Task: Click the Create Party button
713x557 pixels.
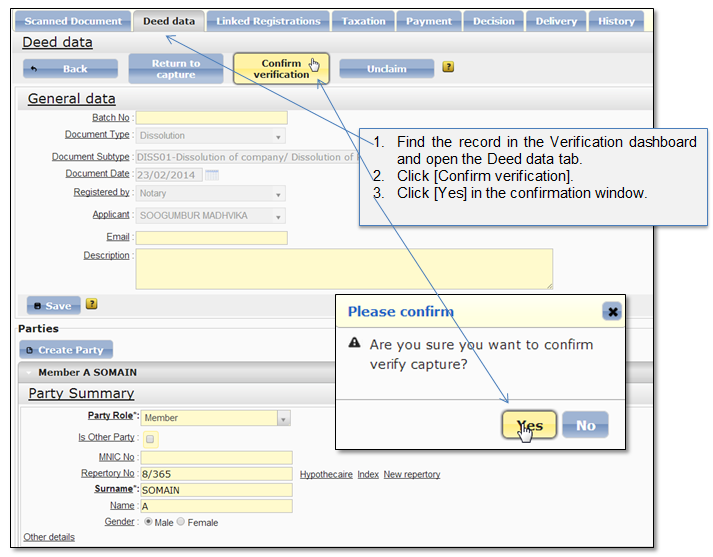Action: pos(66,350)
